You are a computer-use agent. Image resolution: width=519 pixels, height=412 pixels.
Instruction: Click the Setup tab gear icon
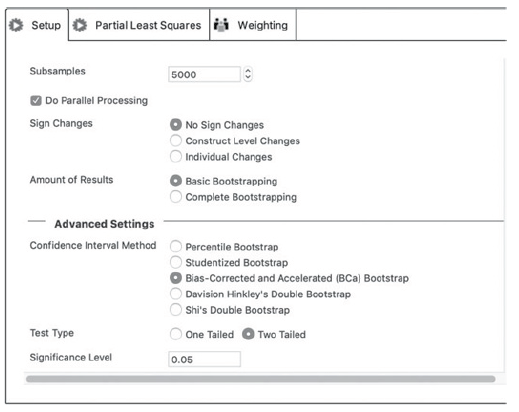16,25
